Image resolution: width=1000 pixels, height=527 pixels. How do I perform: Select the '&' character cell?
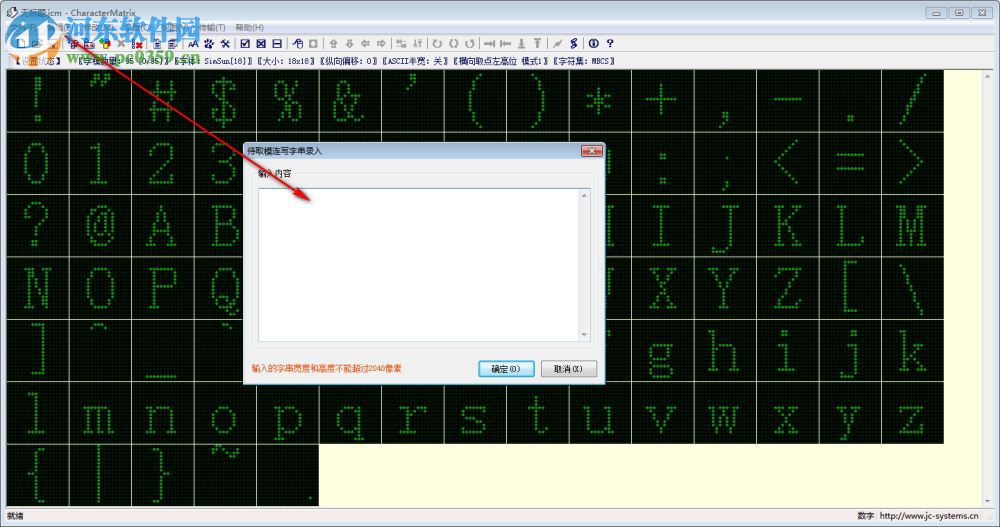(x=350, y=100)
